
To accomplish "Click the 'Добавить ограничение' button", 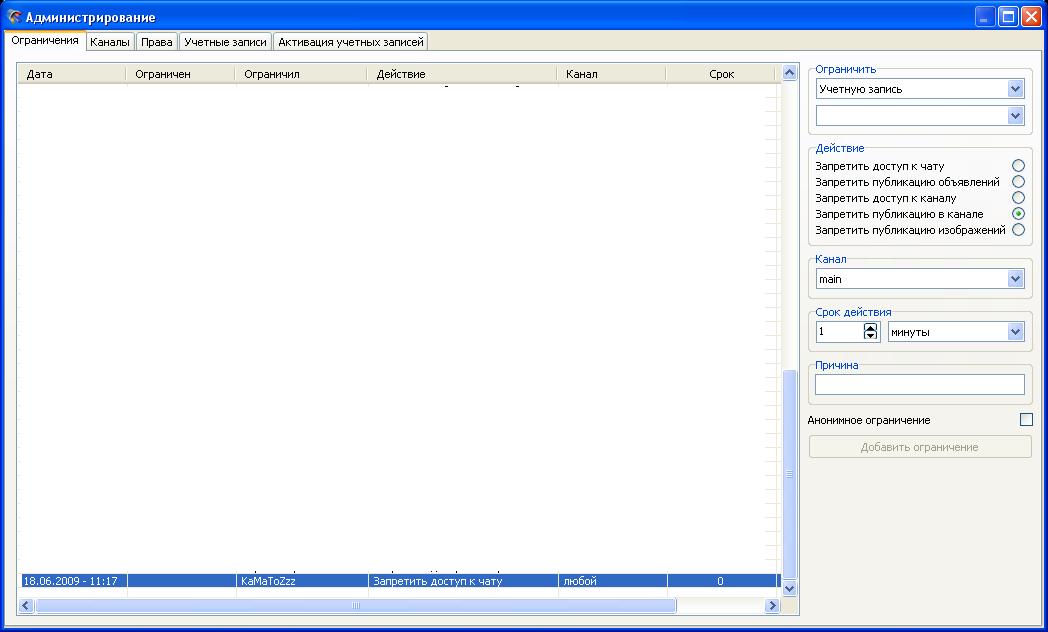I will coord(919,447).
